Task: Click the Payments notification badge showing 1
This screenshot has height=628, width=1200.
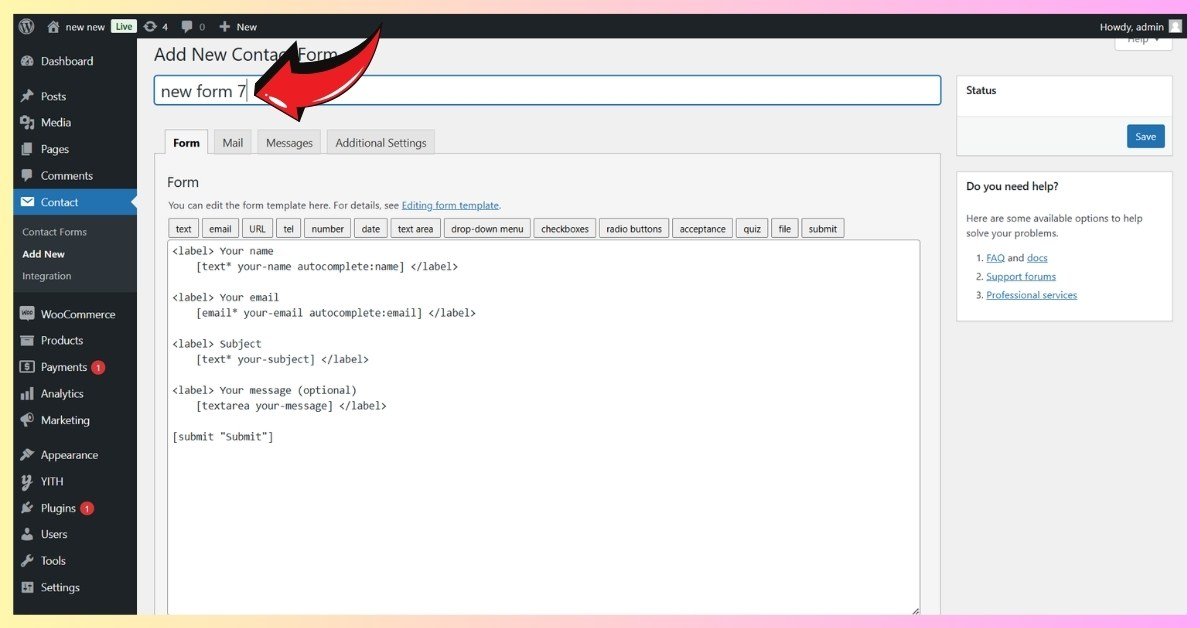Action: (98, 368)
